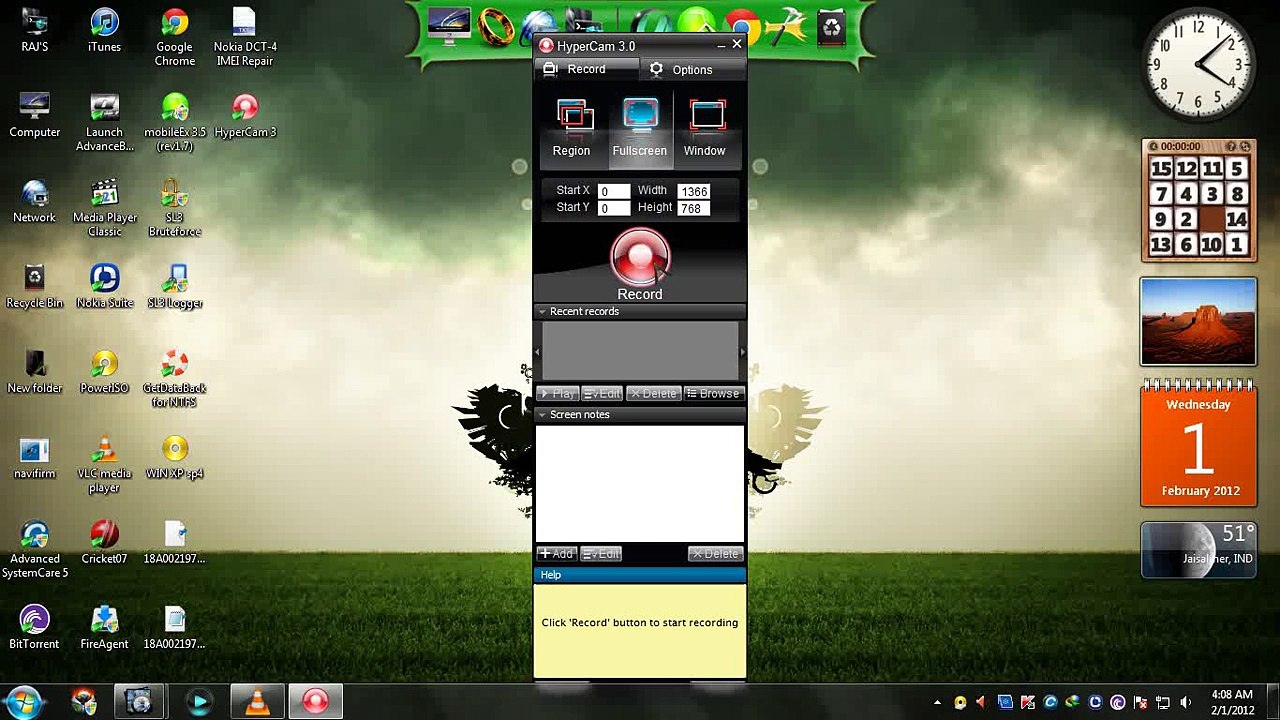Click inside the Screen notes text area
1280x720 pixels.
pyautogui.click(x=640, y=484)
